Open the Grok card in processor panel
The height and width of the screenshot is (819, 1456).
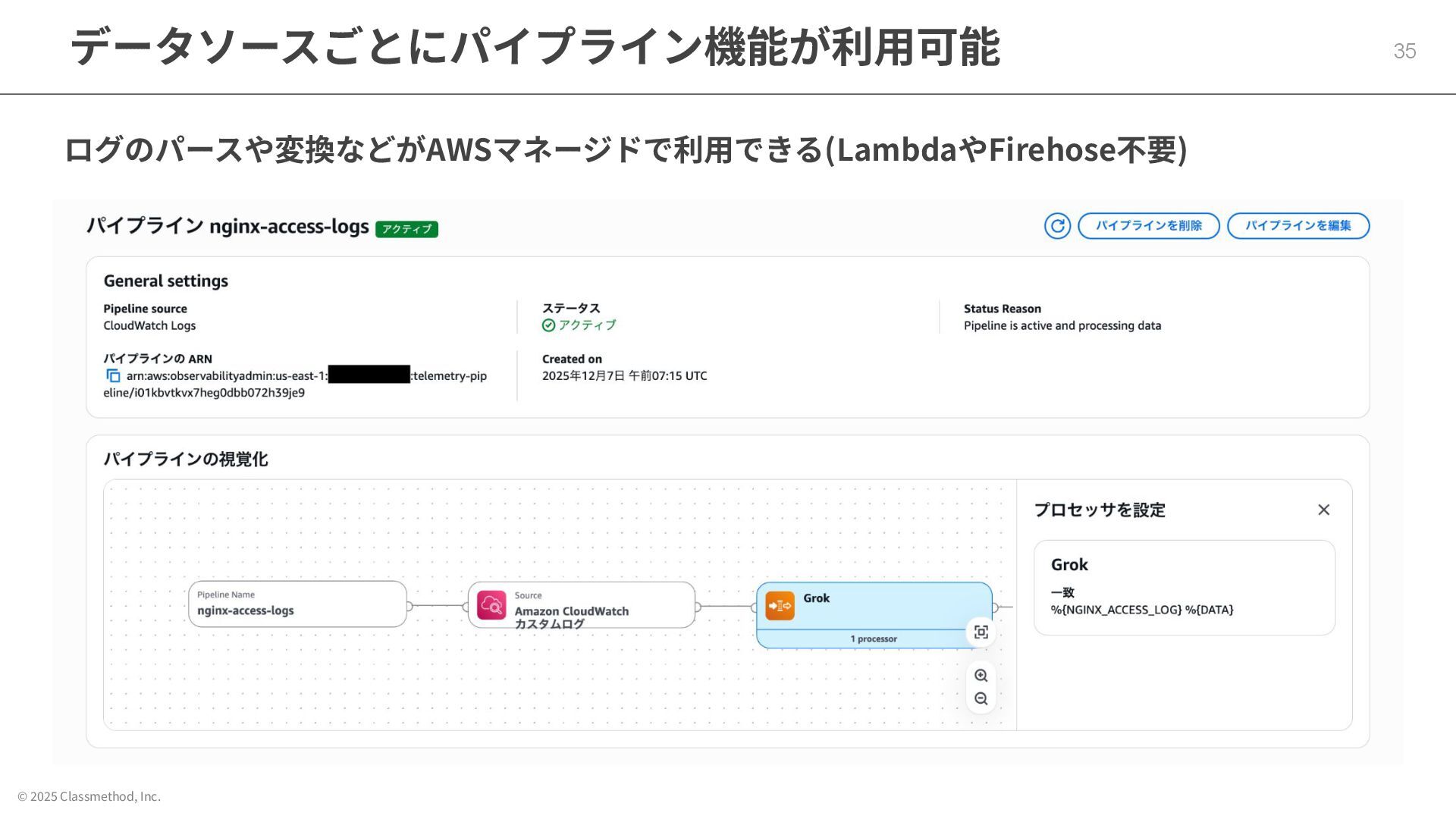pos(1184,587)
